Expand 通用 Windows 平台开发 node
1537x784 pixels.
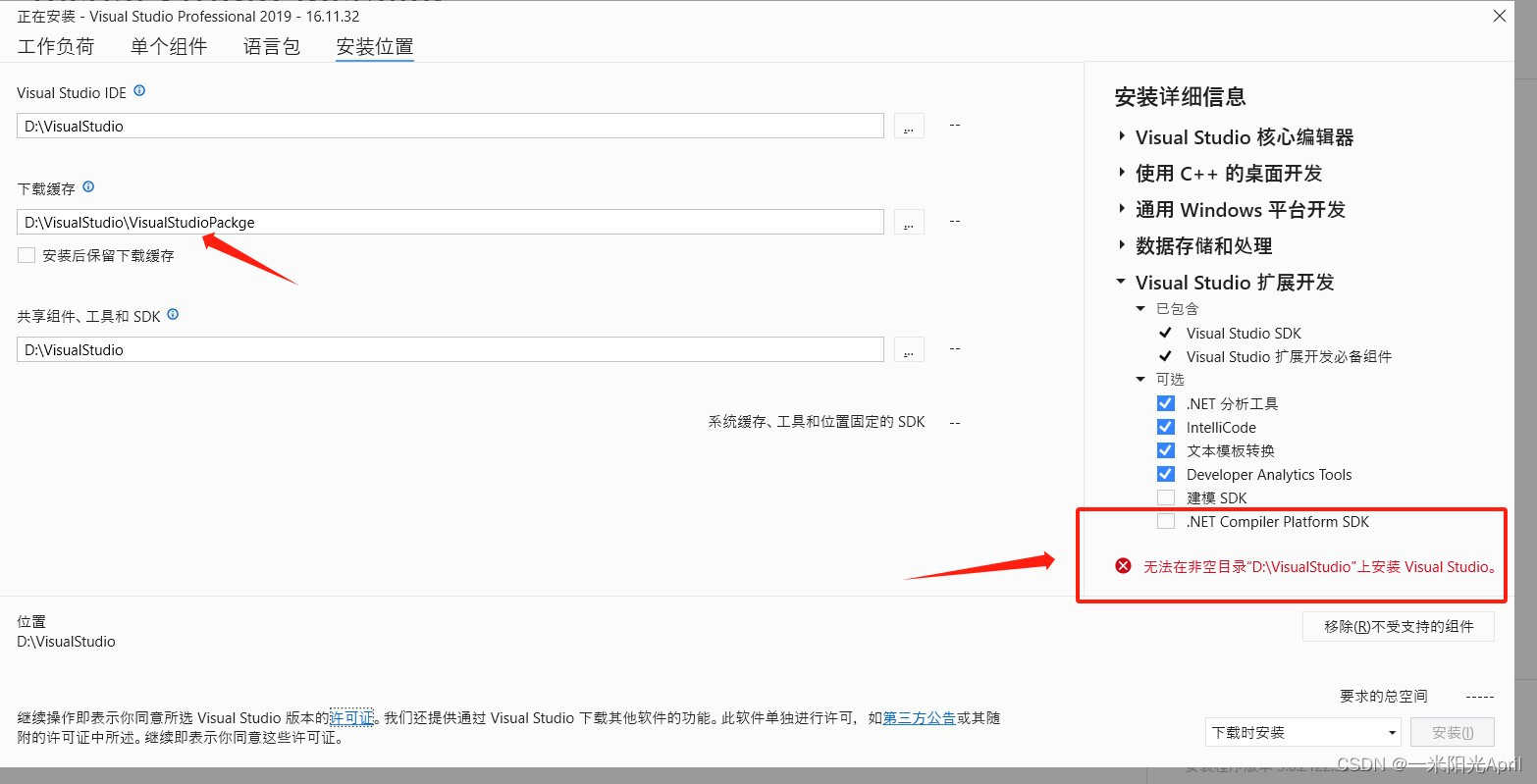[1122, 209]
